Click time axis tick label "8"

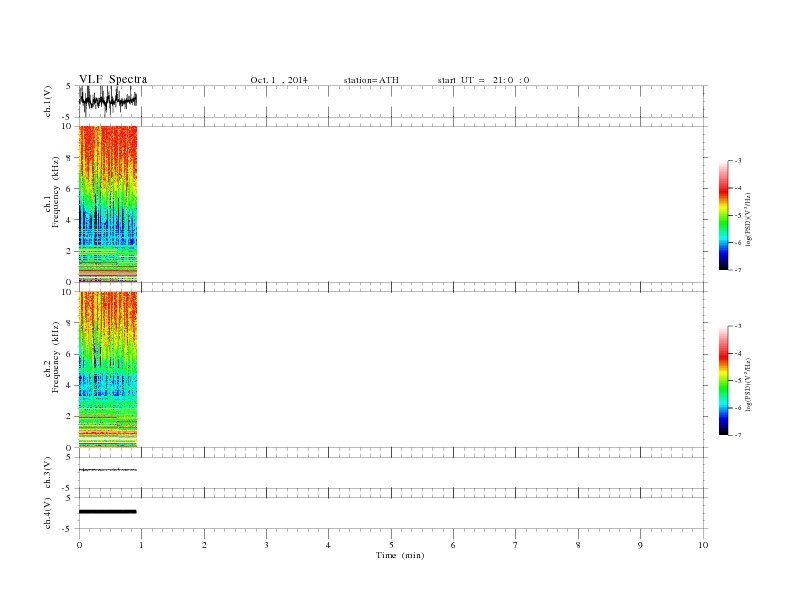(578, 545)
